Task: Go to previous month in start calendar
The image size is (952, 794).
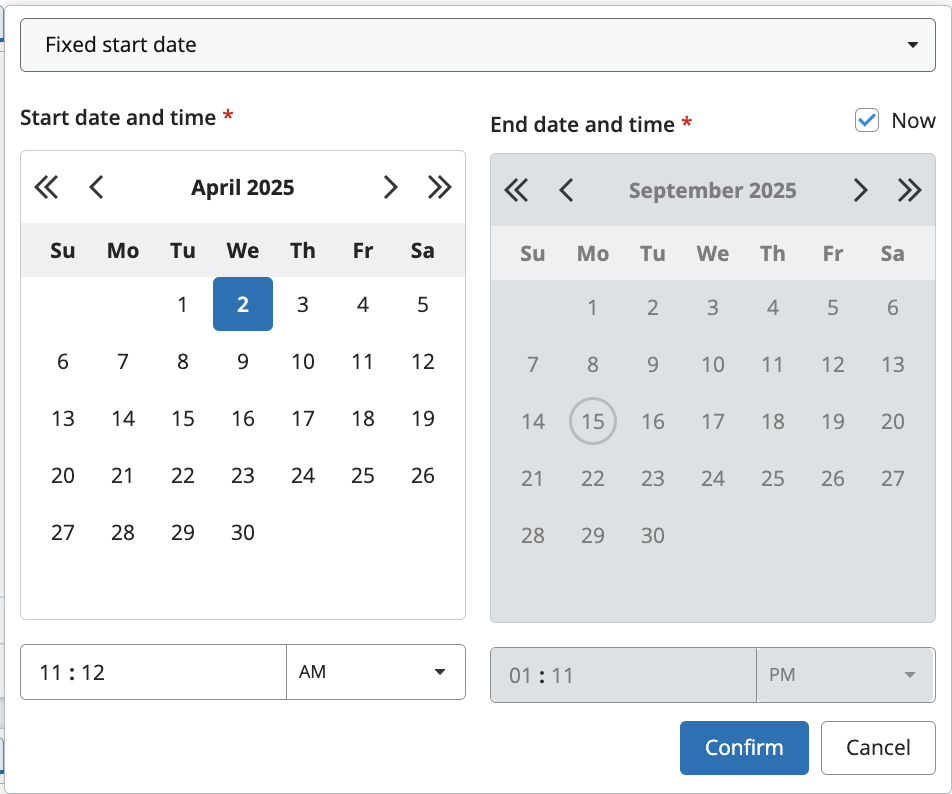Action: [96, 187]
